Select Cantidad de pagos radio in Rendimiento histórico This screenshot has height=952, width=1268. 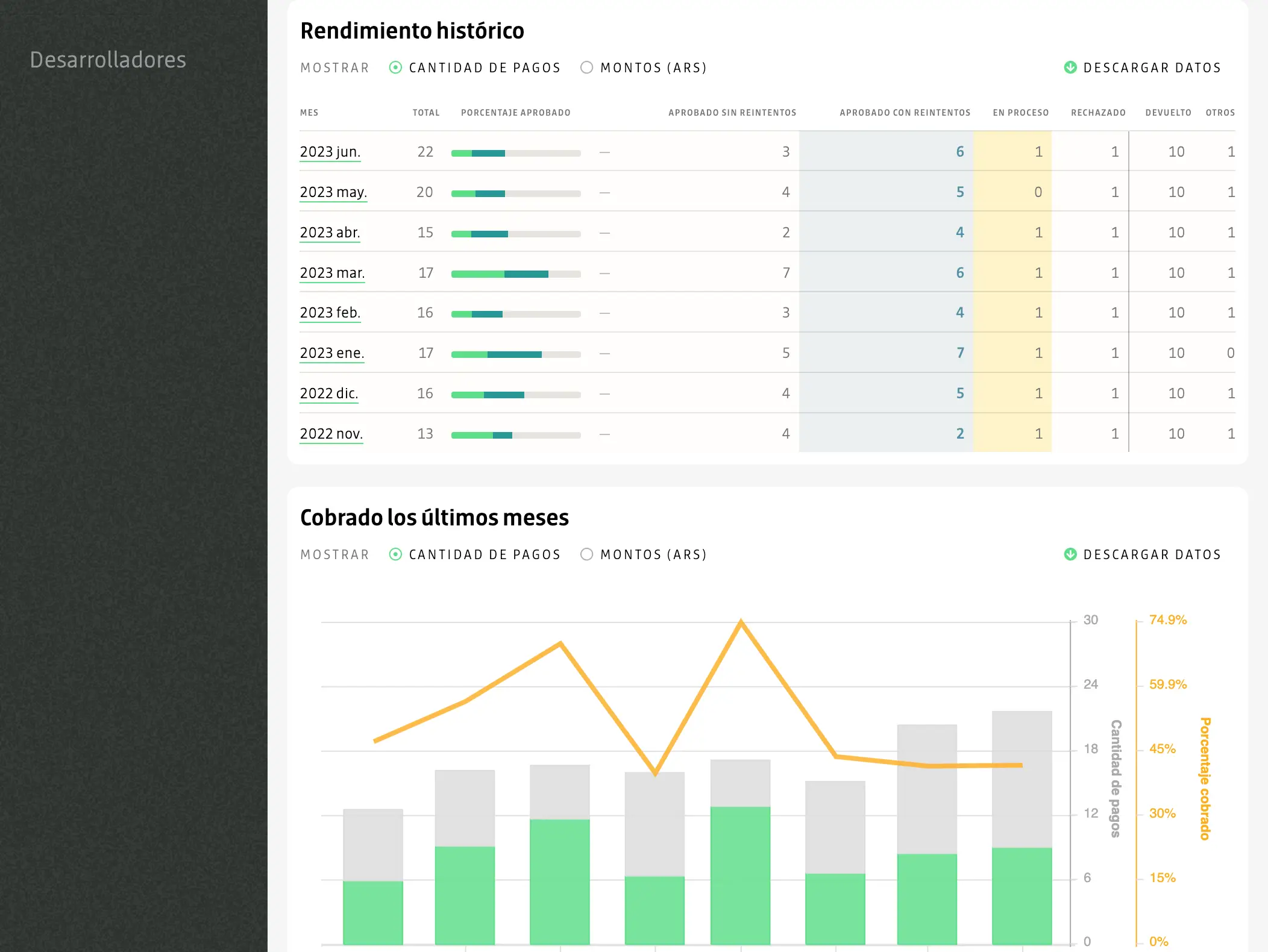click(x=395, y=67)
